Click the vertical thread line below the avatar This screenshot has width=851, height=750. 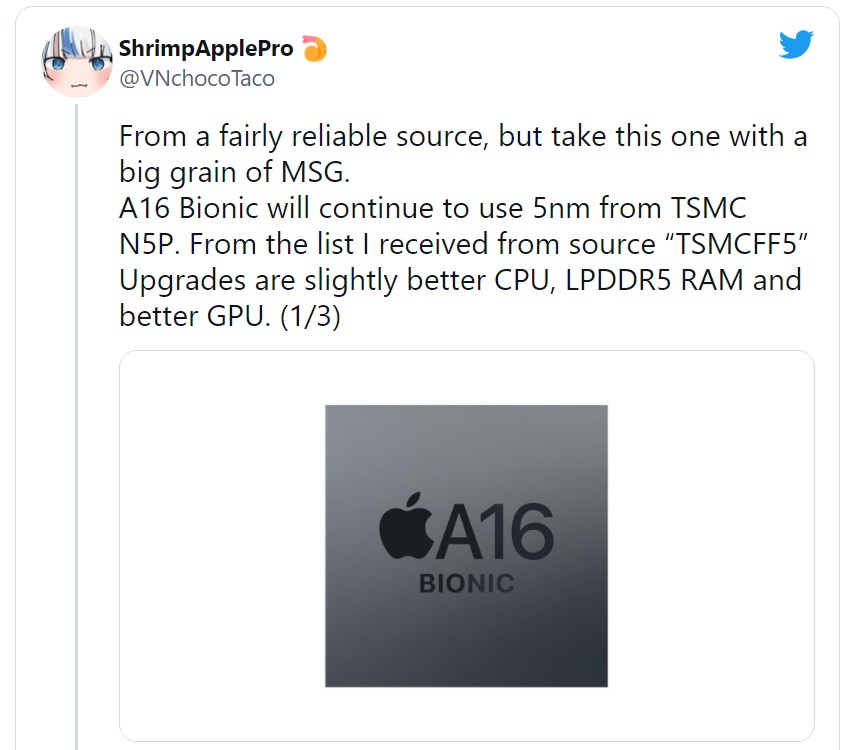[77, 427]
